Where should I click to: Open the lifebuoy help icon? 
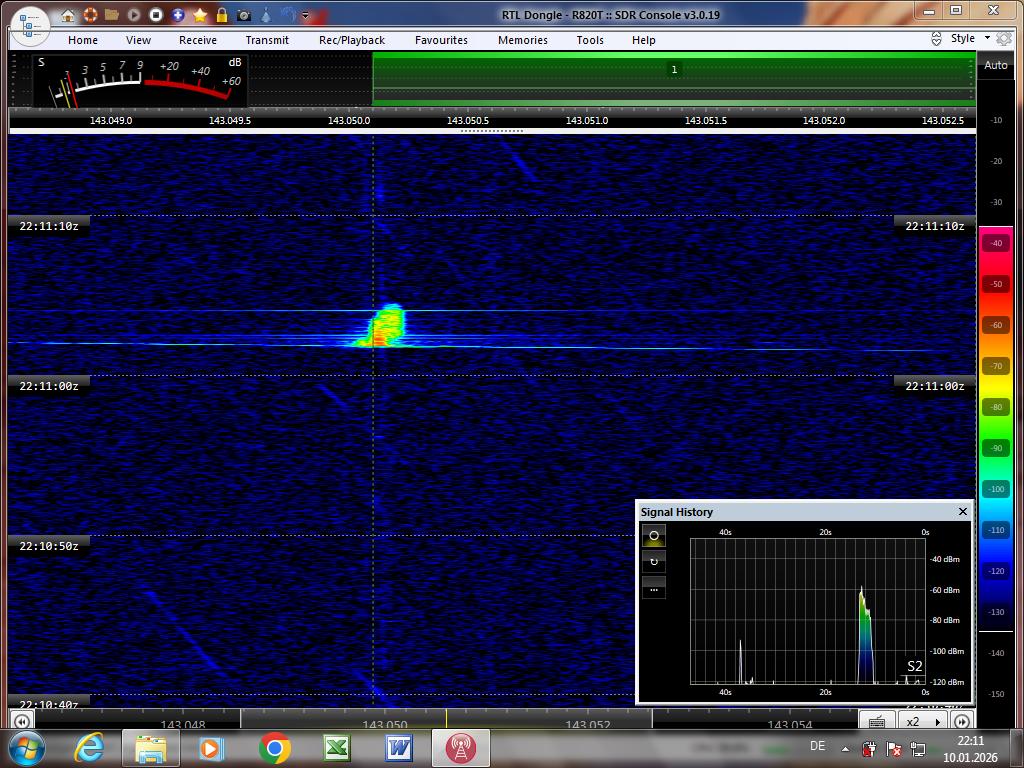pos(89,15)
